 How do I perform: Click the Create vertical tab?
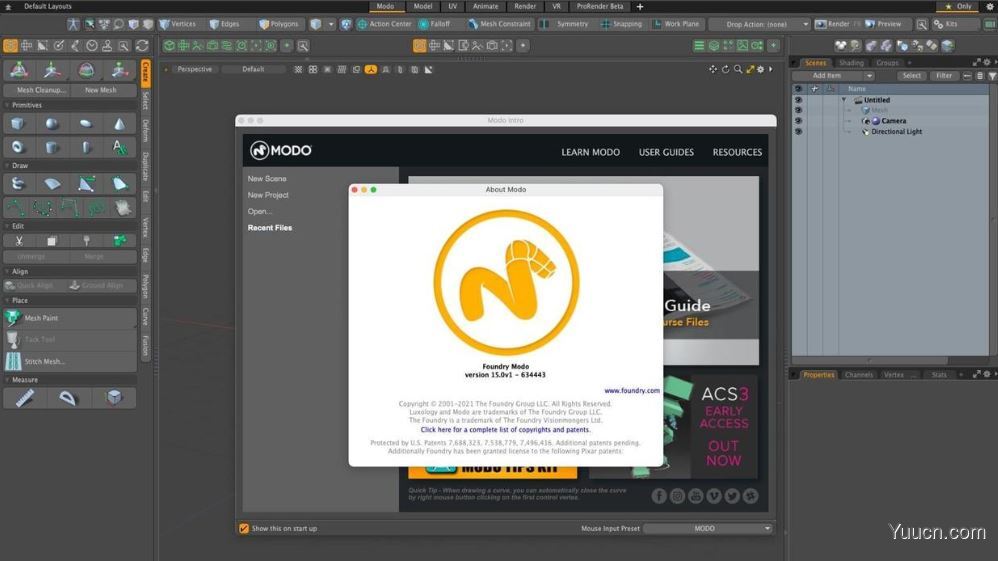tap(146, 73)
